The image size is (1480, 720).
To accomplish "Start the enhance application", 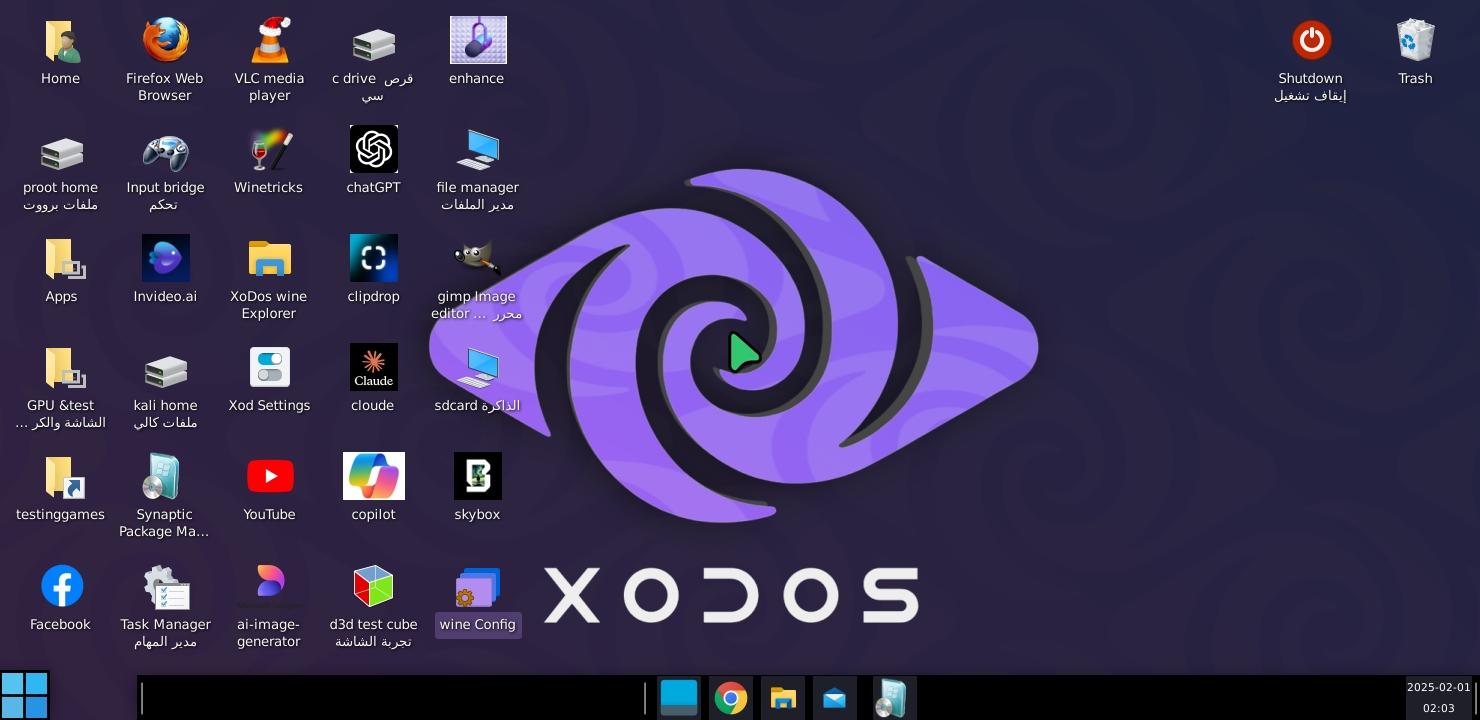I will click(478, 40).
